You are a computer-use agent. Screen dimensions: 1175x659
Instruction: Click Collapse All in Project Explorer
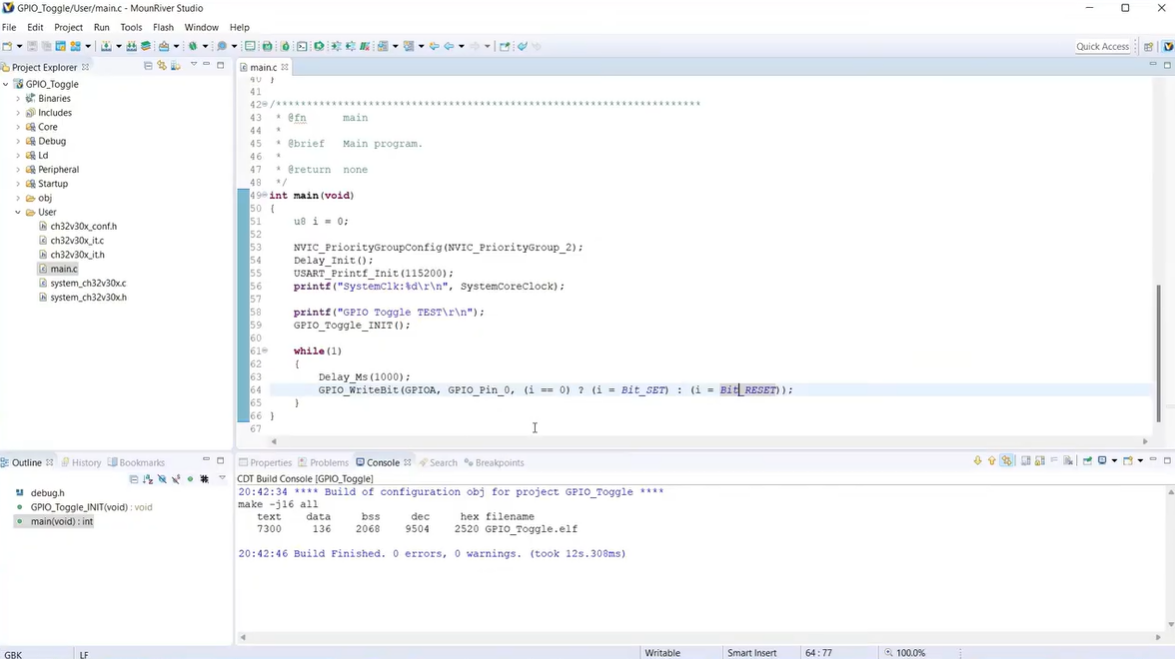[x=148, y=67]
